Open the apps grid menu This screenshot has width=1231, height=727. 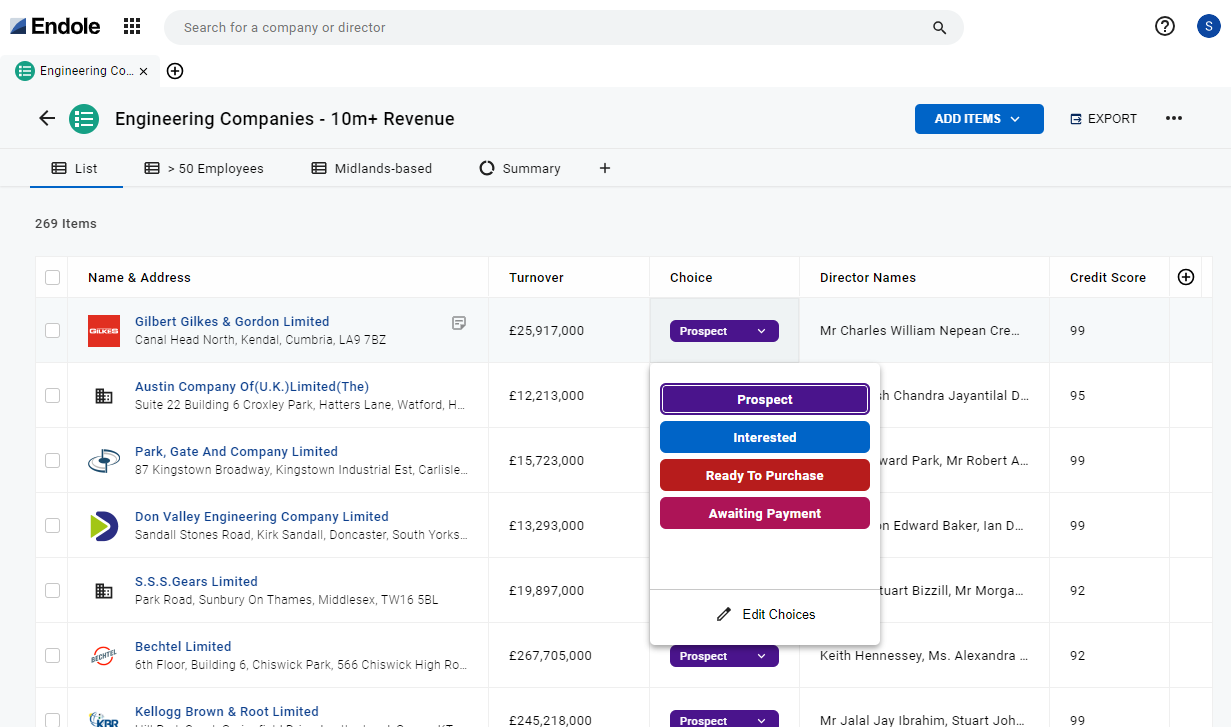tap(132, 27)
